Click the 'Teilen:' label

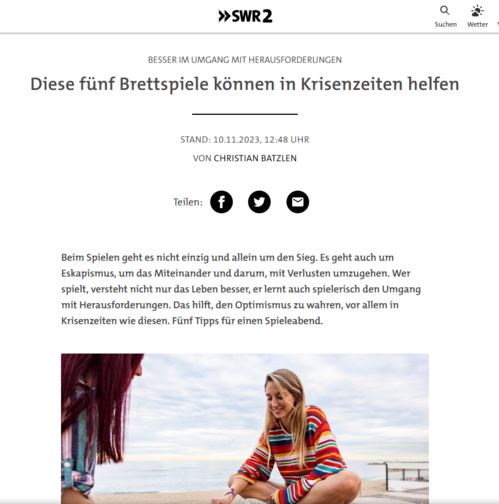coord(188,202)
